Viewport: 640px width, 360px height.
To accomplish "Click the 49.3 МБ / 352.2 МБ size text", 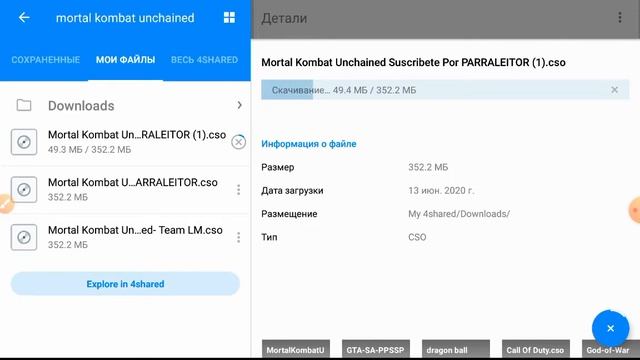I will coord(89,150).
